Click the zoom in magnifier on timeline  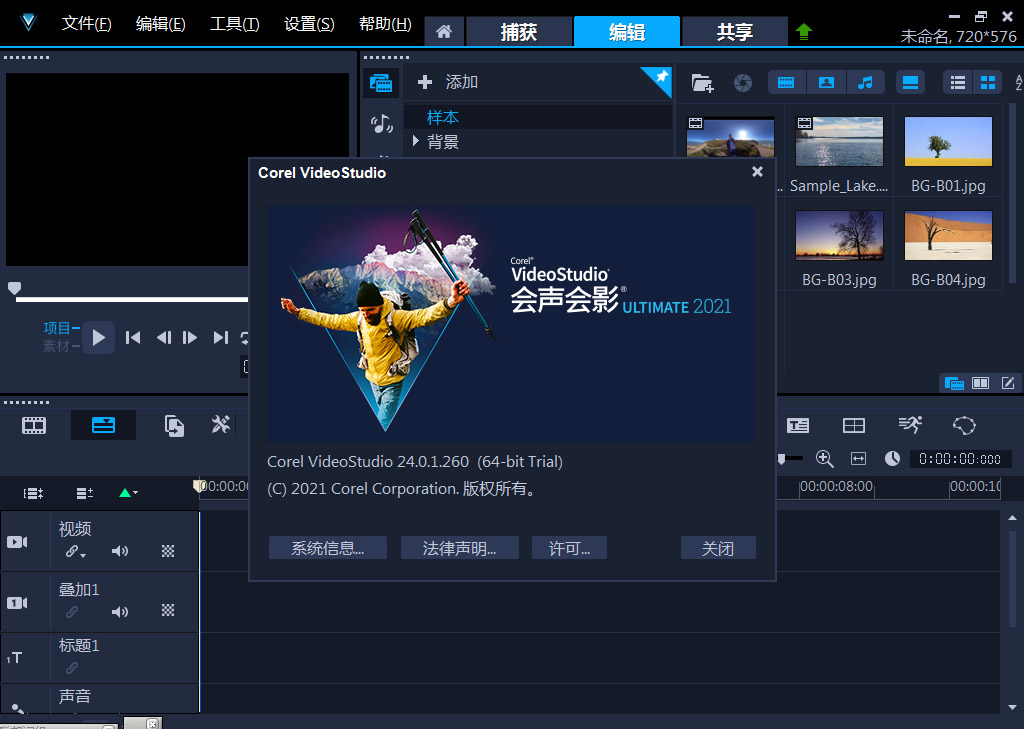point(824,458)
